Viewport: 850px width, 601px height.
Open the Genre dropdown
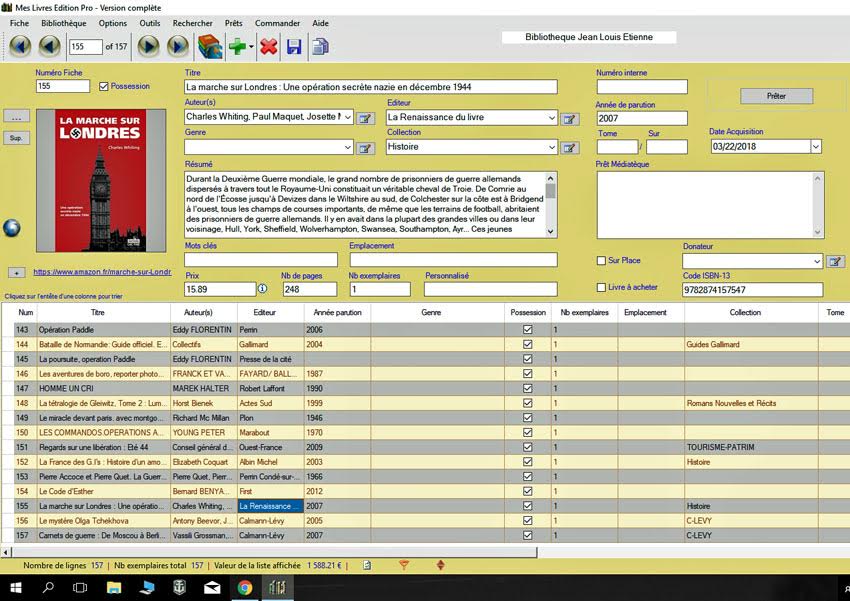click(348, 147)
